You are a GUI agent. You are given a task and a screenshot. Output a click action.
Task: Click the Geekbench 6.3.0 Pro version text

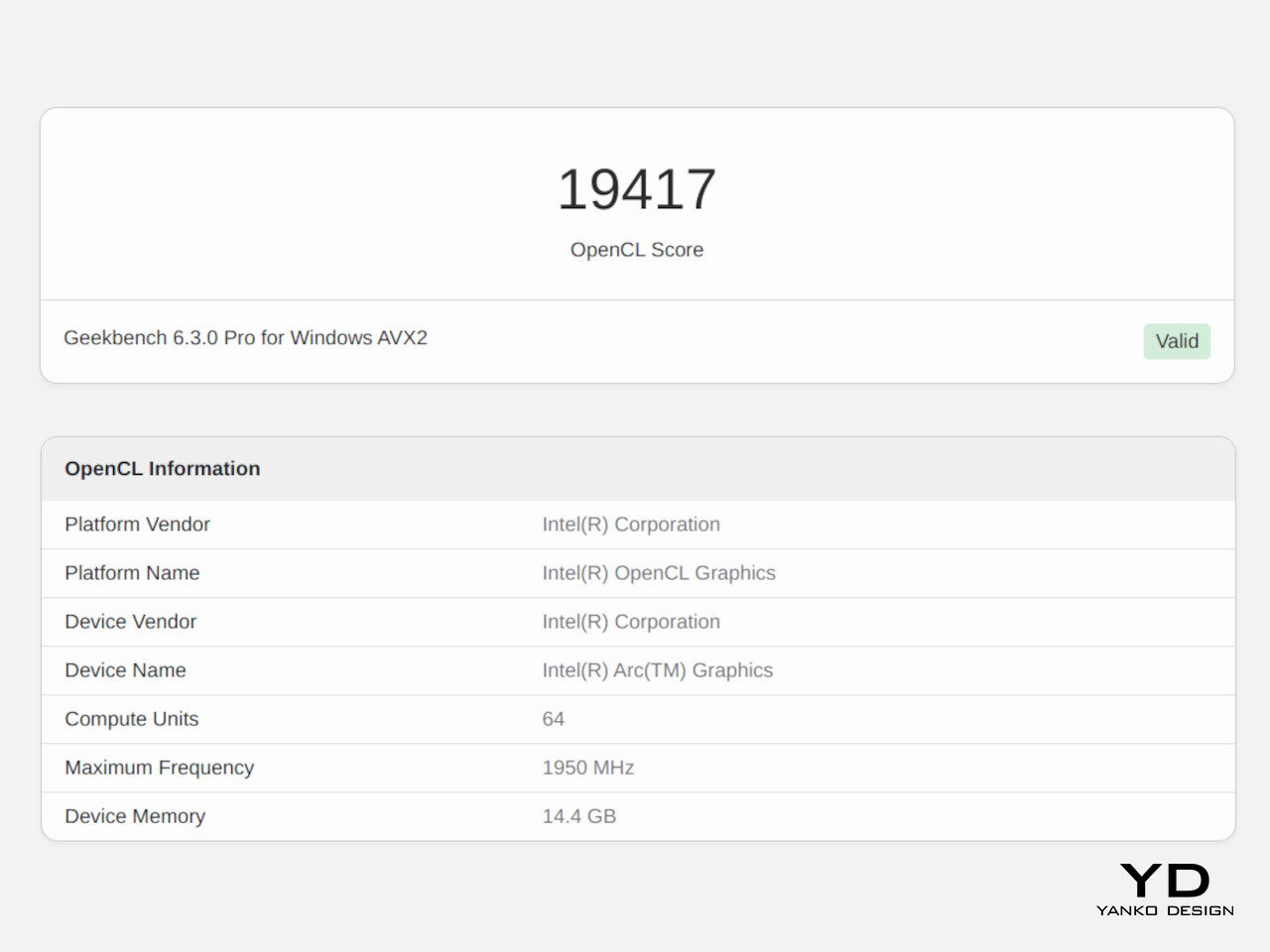[245, 338]
